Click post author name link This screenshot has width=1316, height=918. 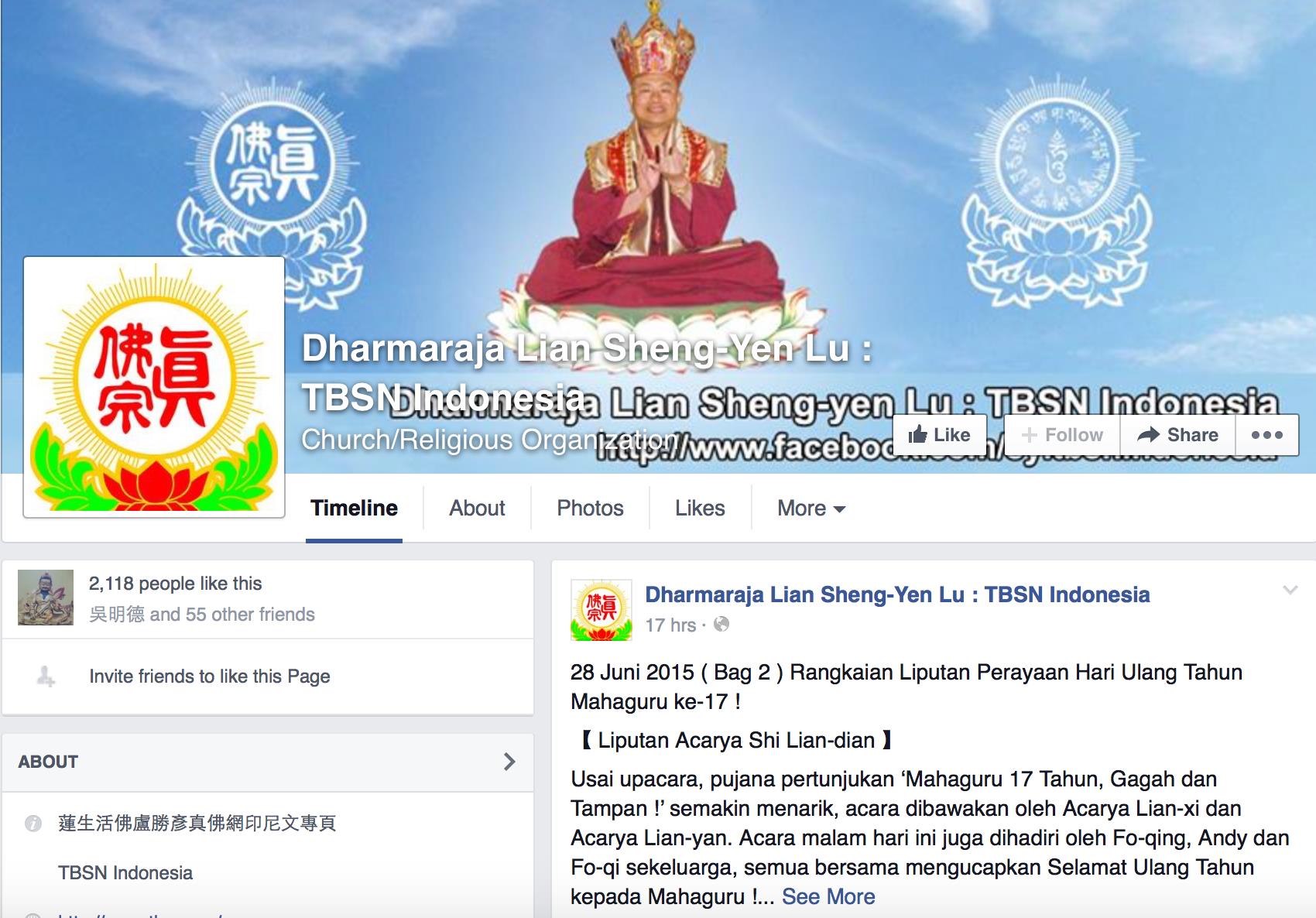tap(897, 594)
